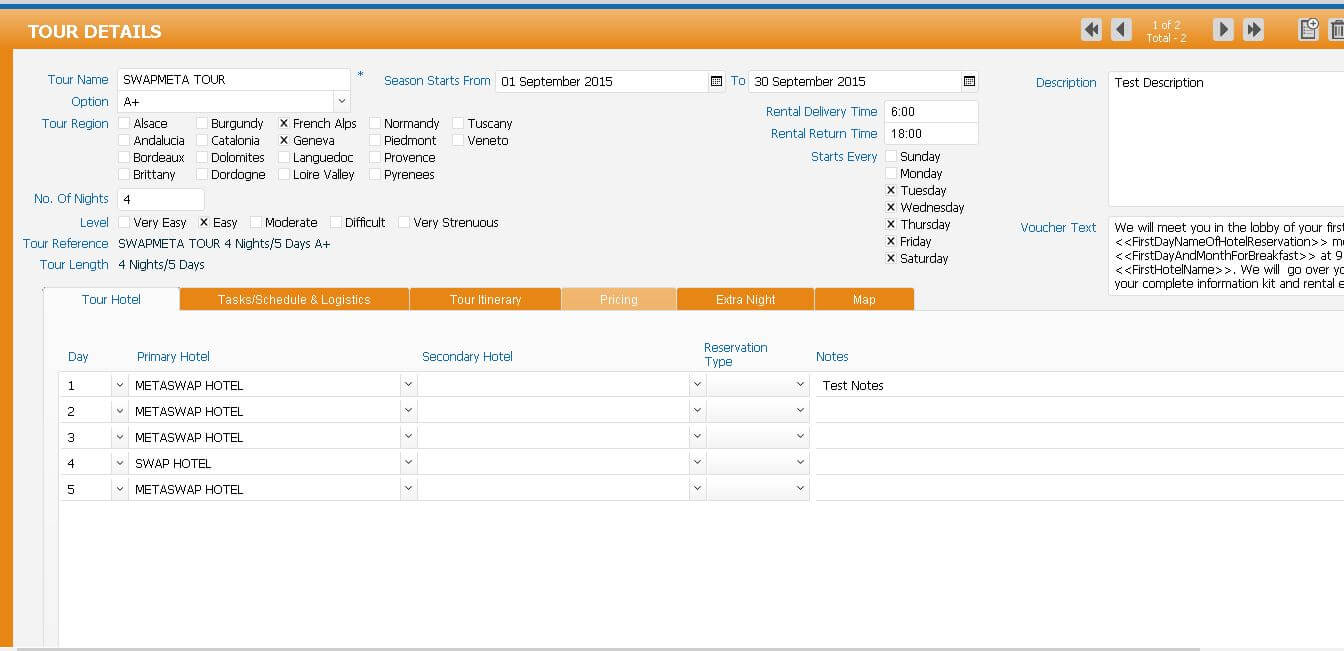Open the Extra Night tab

745,299
